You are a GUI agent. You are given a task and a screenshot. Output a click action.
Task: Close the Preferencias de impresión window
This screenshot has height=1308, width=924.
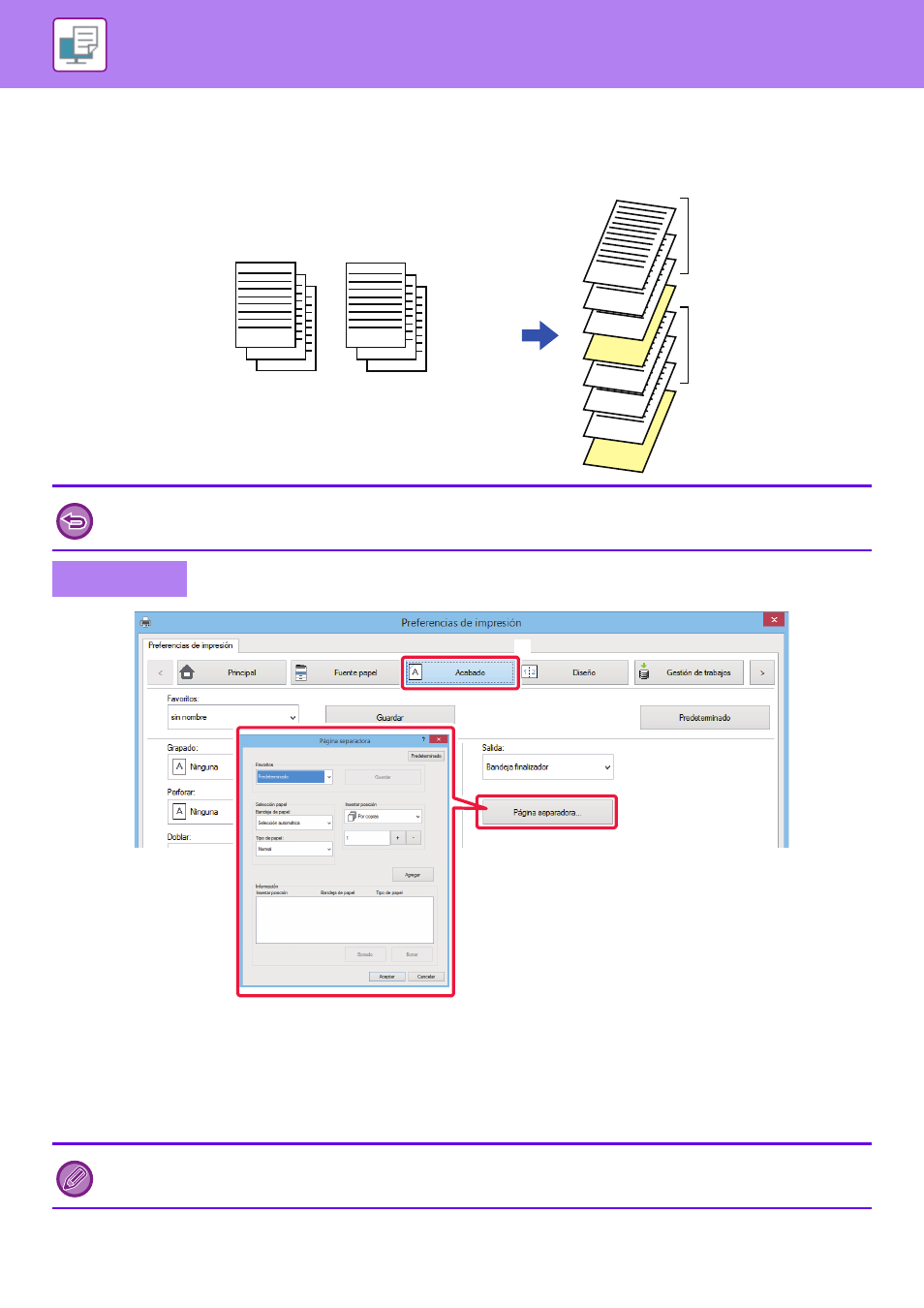pos(774,620)
